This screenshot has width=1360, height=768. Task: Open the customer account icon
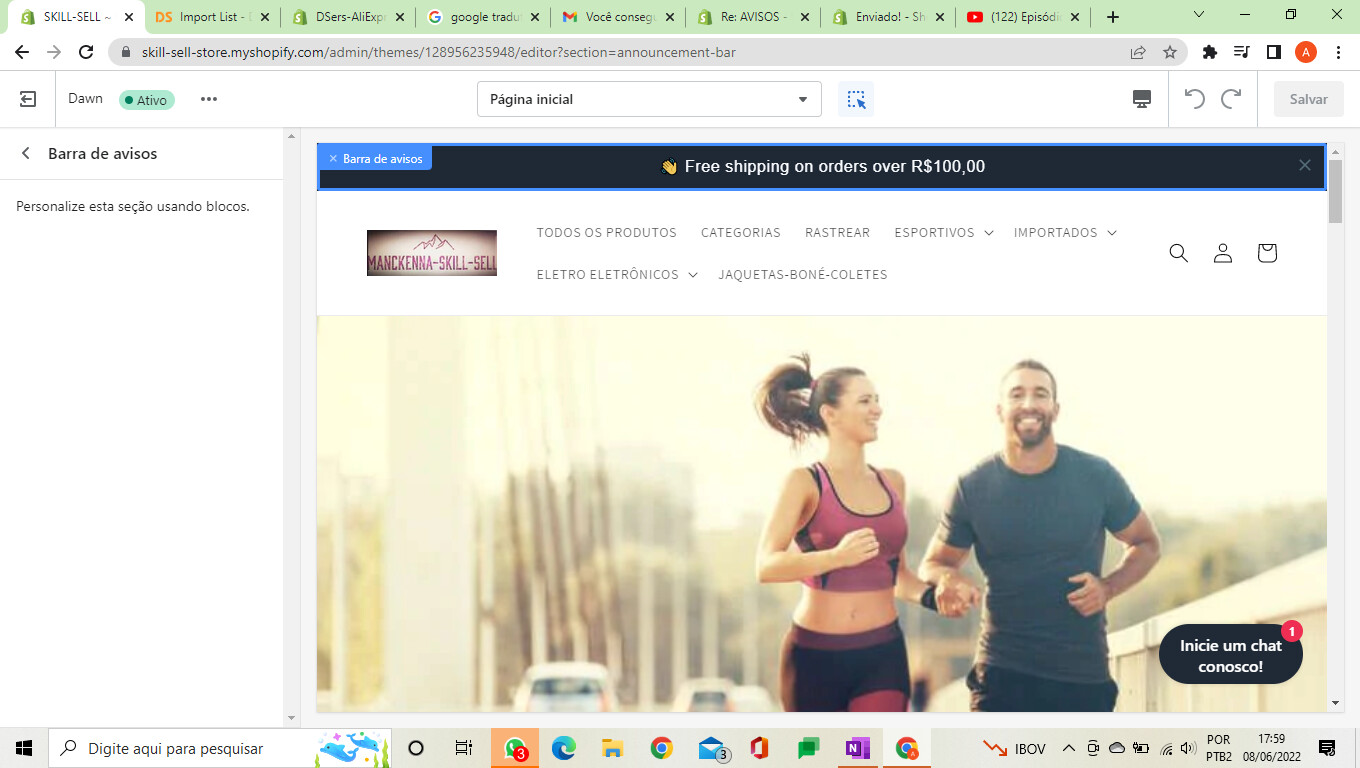(x=1223, y=253)
